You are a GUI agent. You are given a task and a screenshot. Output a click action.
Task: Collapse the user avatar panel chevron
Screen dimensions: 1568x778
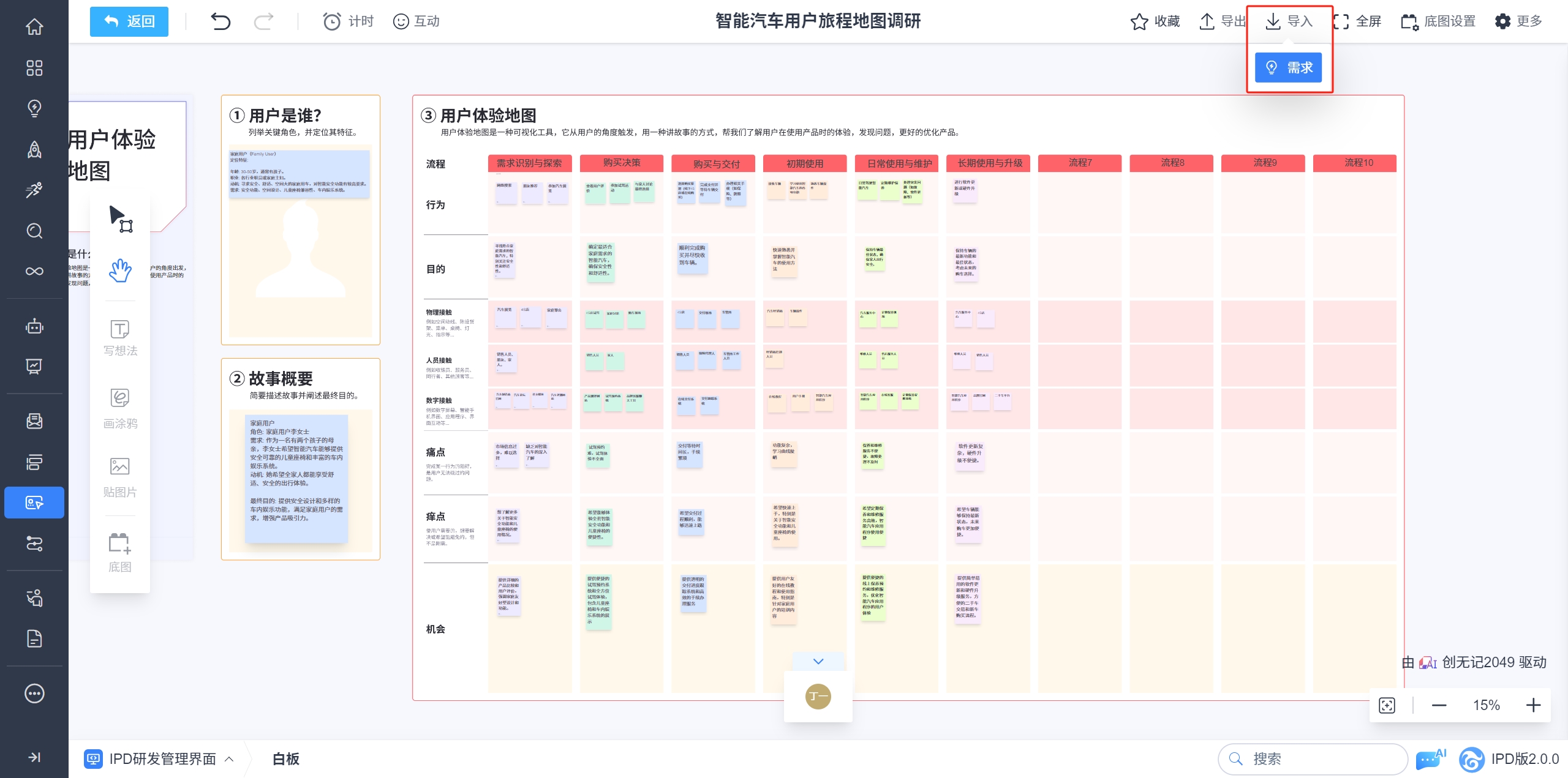click(818, 661)
